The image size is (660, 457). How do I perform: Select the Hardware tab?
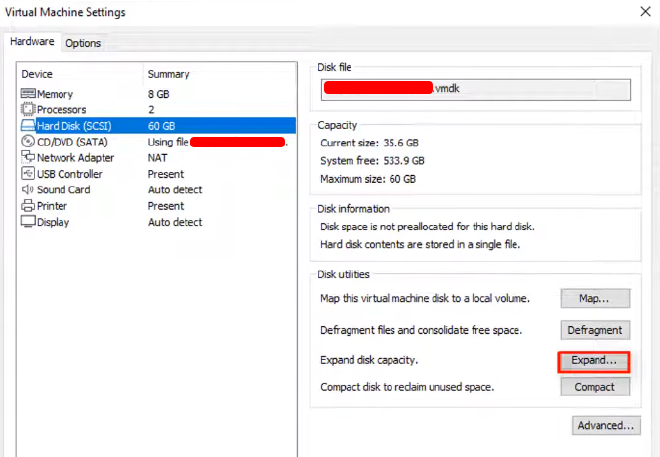32,42
